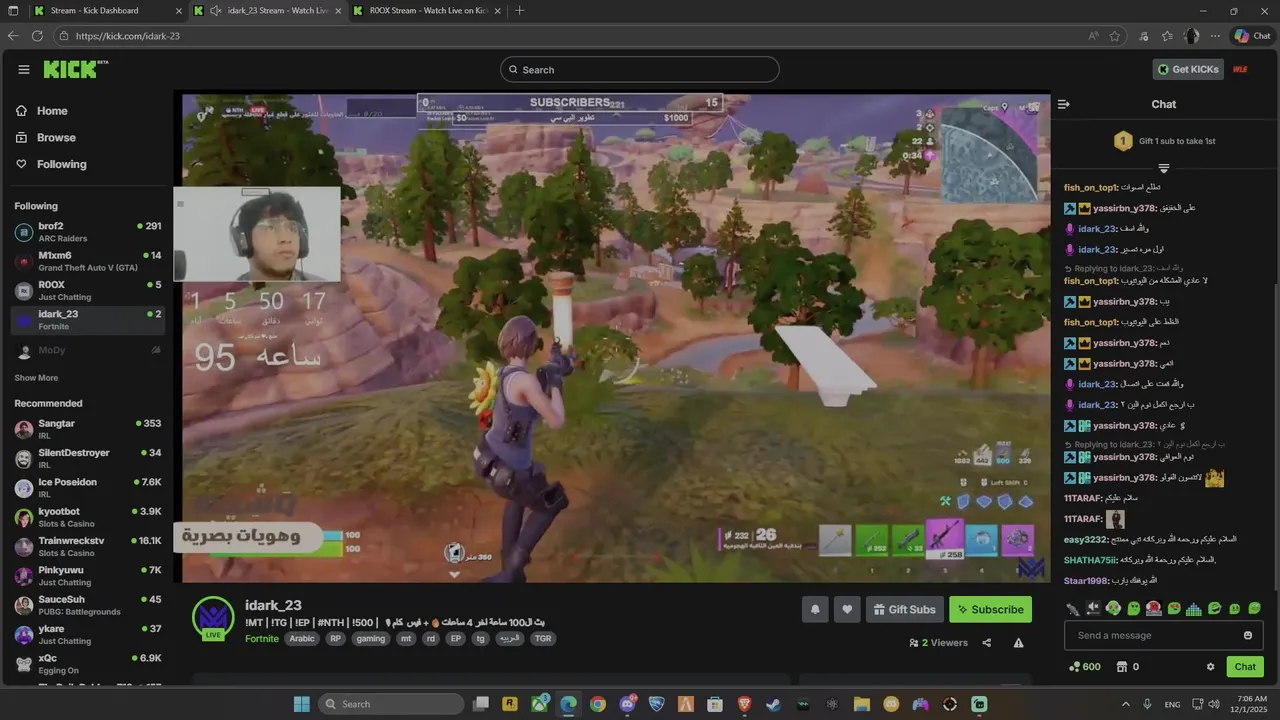Reload the page with refresh button

[37, 36]
